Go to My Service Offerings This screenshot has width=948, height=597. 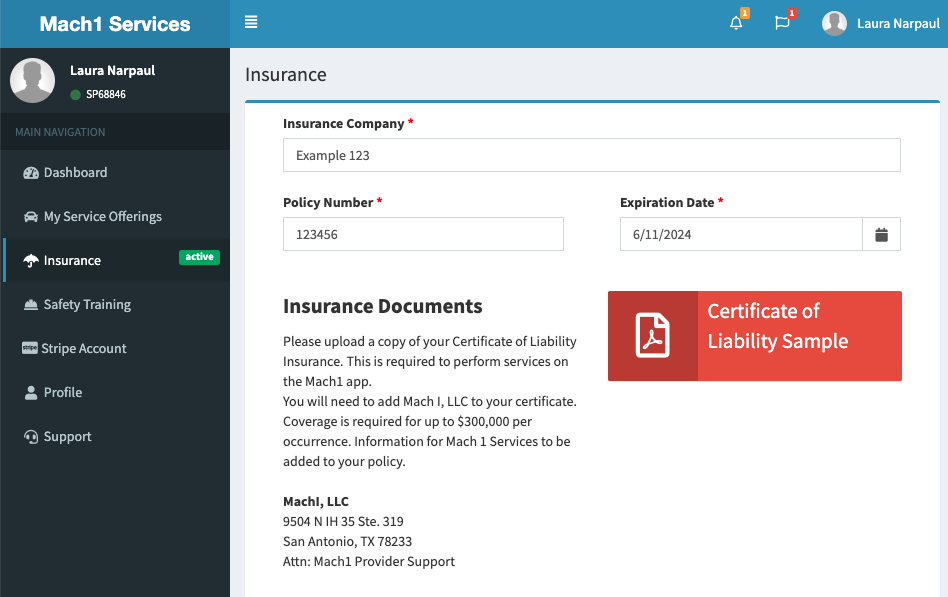pos(115,217)
